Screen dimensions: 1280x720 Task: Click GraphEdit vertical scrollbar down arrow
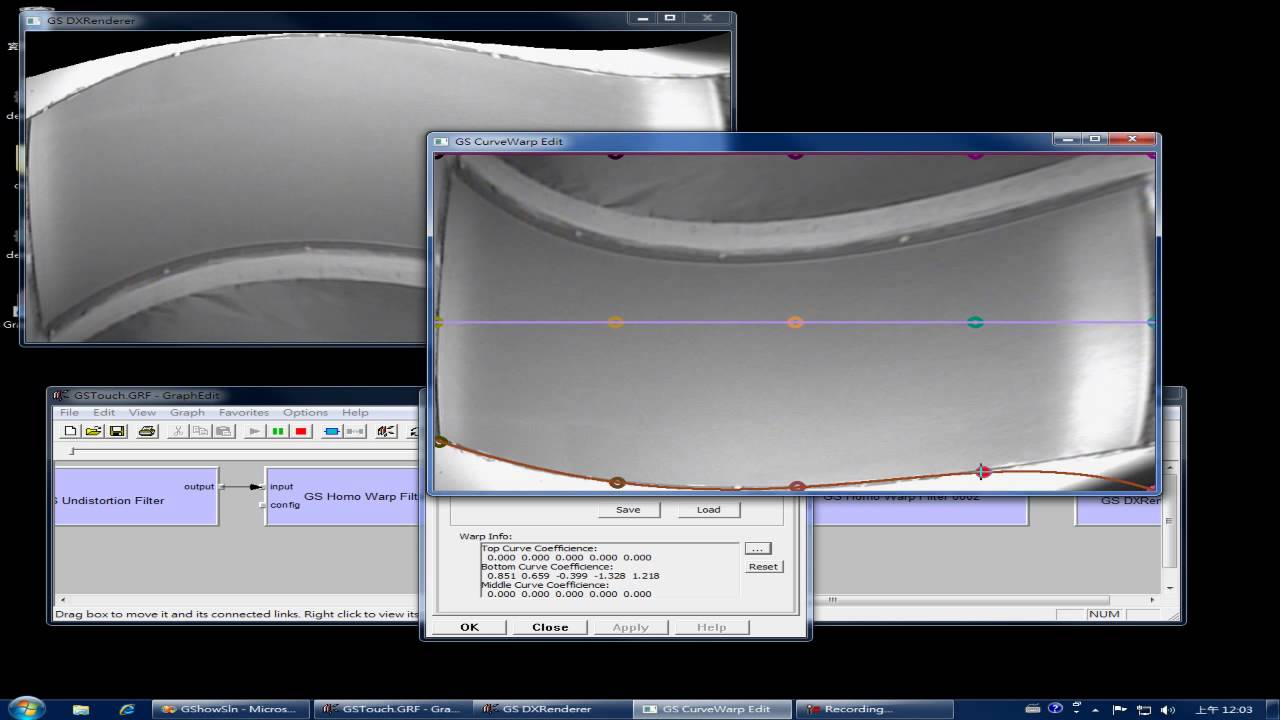click(x=1169, y=587)
